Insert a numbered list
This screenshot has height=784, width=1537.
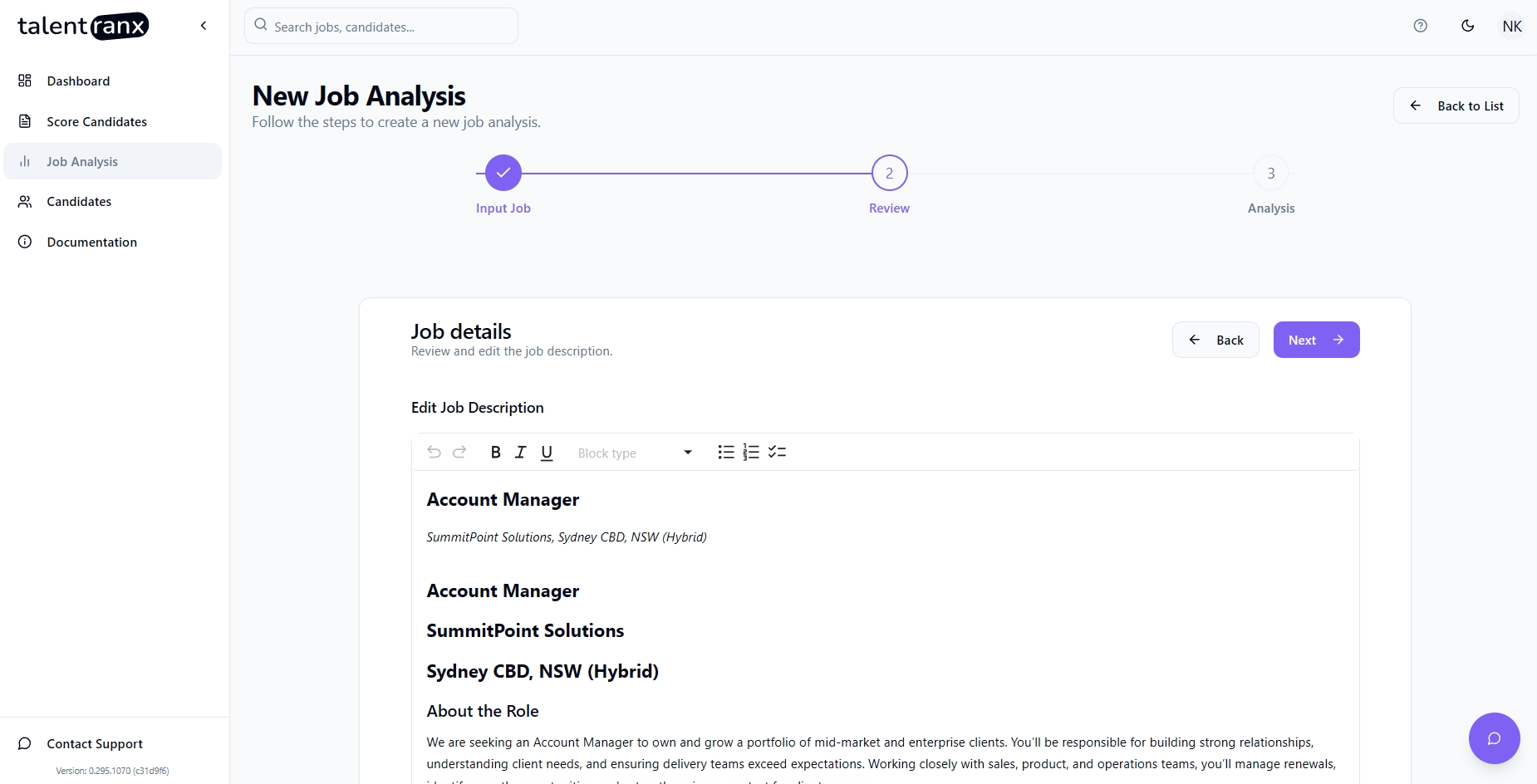click(x=751, y=452)
